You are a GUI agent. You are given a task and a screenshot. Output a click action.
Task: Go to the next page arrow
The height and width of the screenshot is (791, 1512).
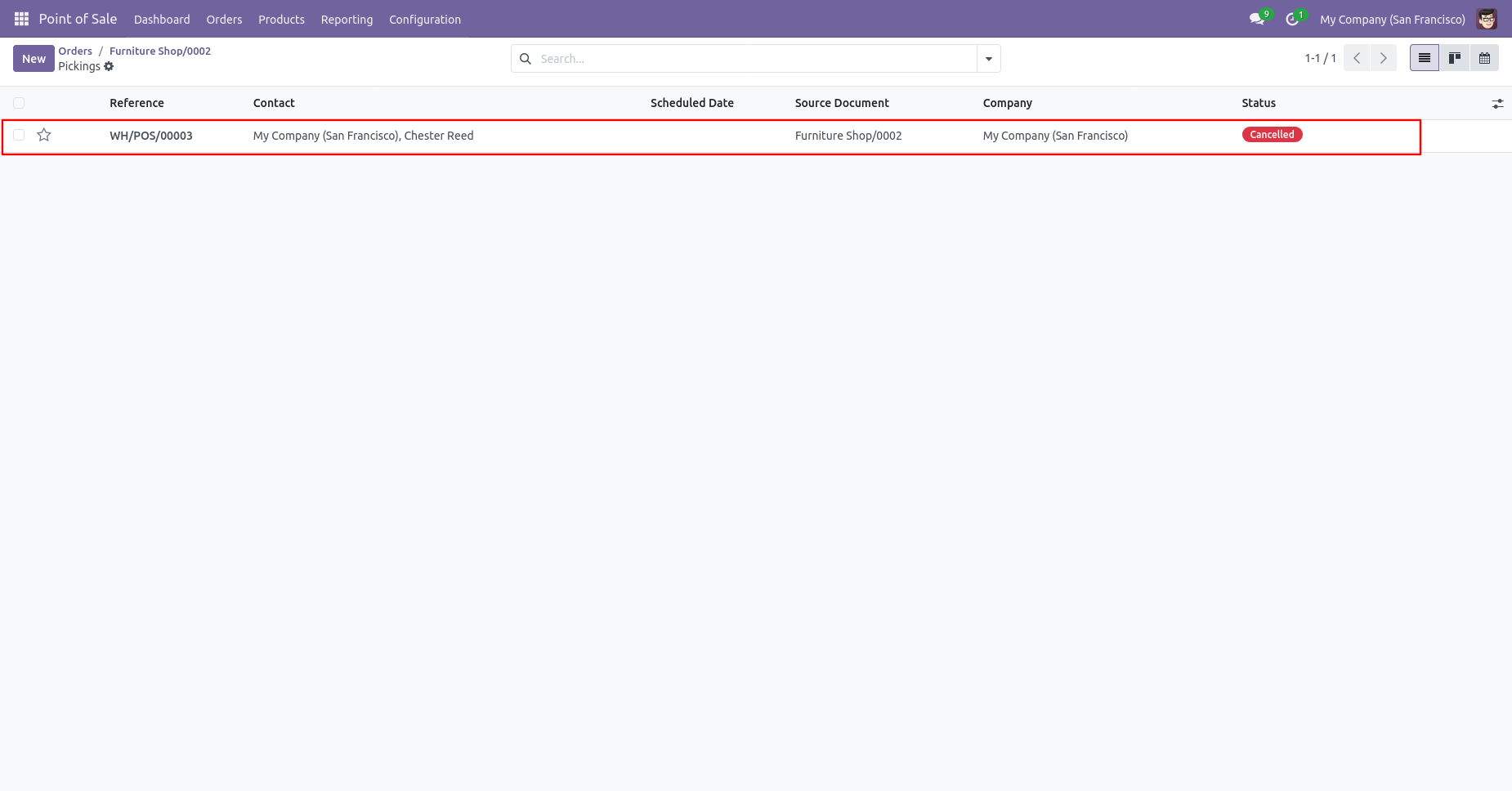pyautogui.click(x=1384, y=58)
